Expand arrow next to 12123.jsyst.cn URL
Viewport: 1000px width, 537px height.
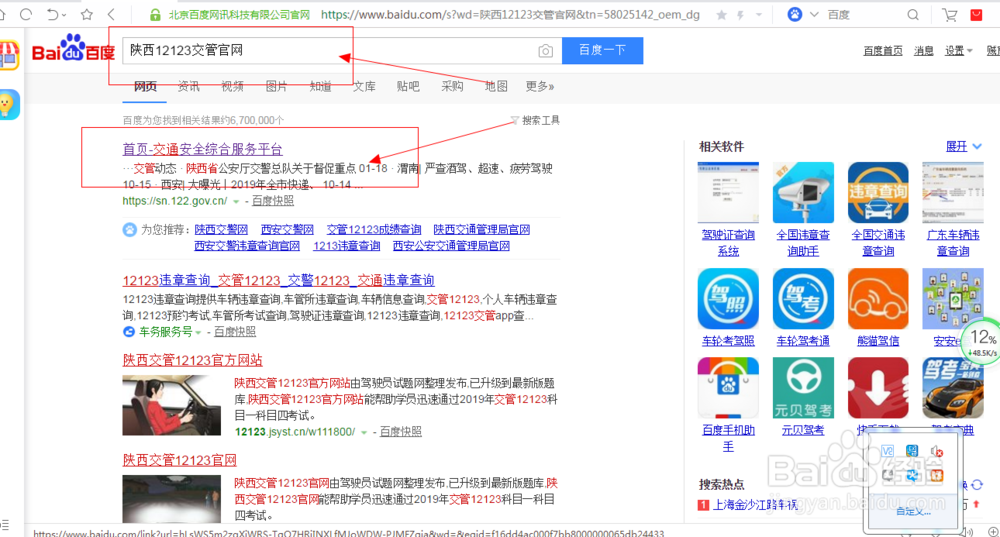pos(364,432)
